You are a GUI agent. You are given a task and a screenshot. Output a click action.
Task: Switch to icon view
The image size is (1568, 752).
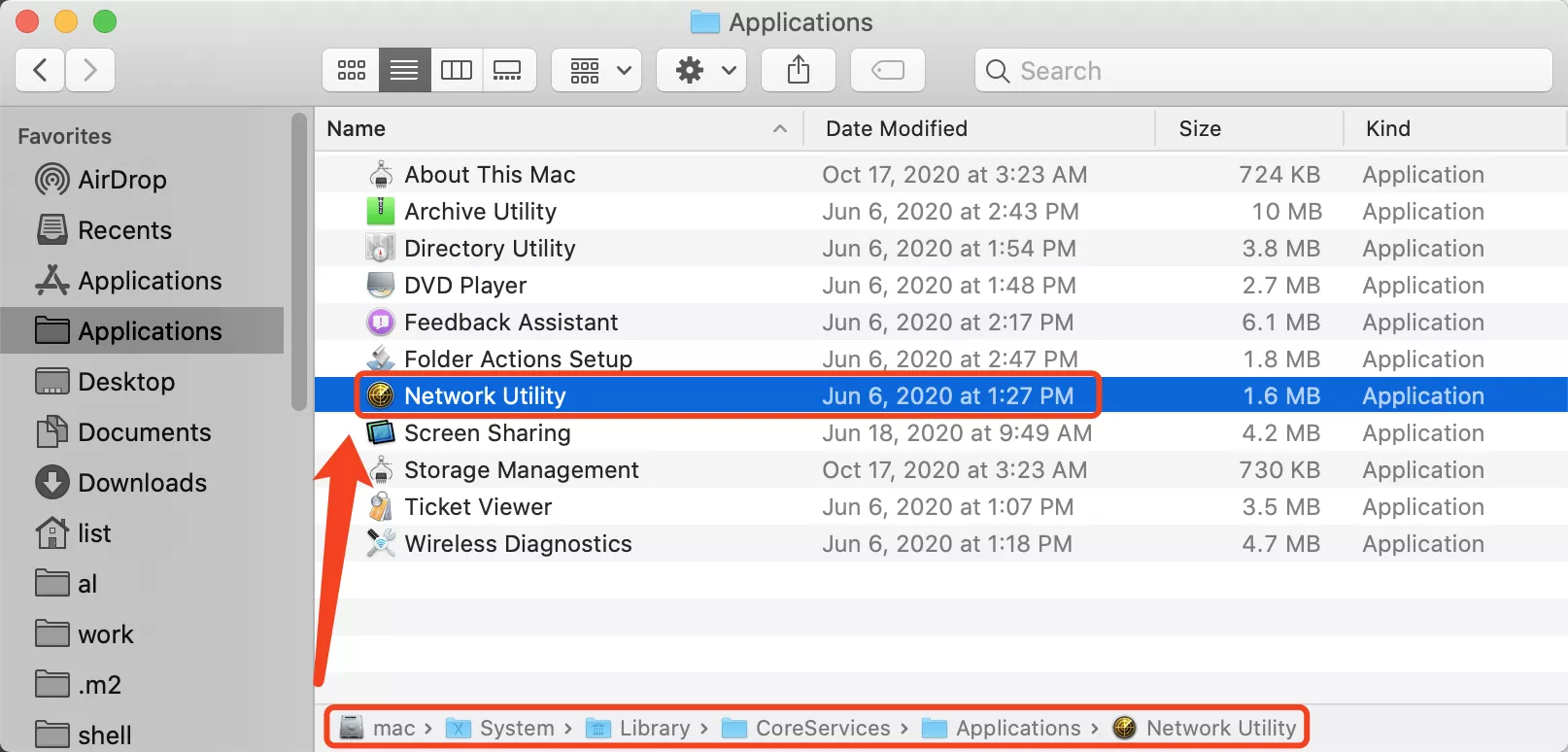[x=351, y=70]
